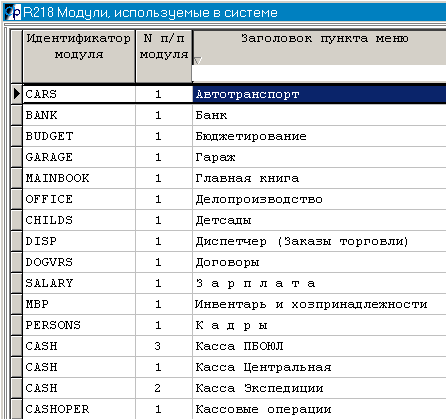Screen dimensions: 446x419
Task: Select the 'Детсады' cell
Action: 319,220
